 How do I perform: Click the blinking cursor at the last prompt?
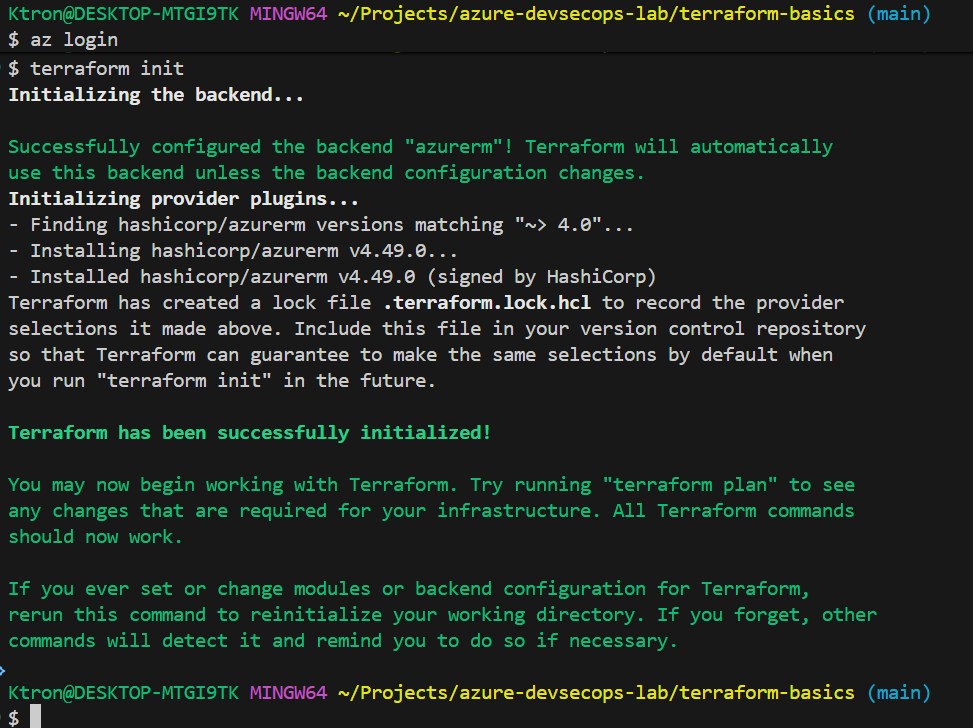click(35, 717)
